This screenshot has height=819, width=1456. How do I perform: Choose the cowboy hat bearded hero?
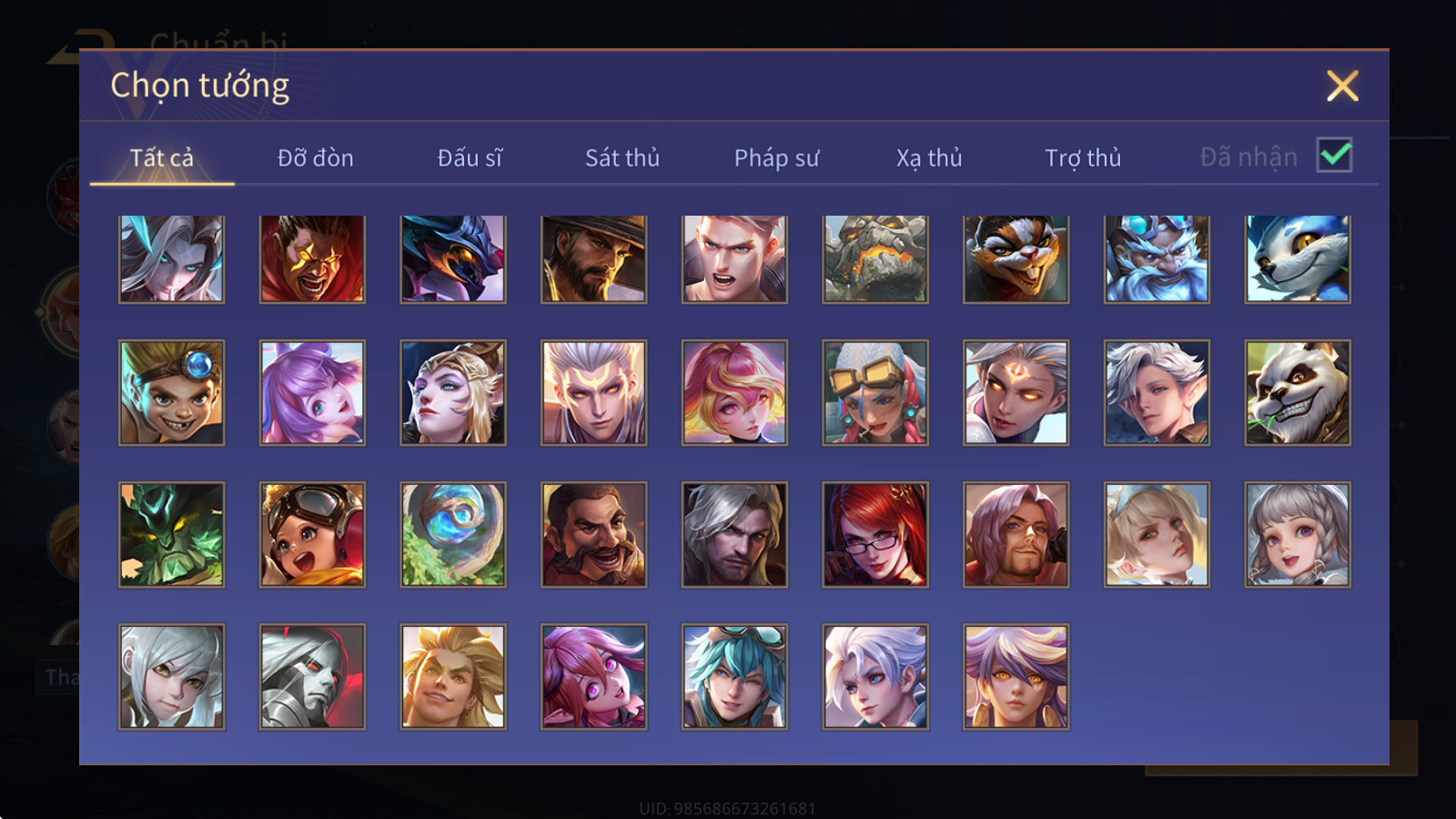pos(594,258)
